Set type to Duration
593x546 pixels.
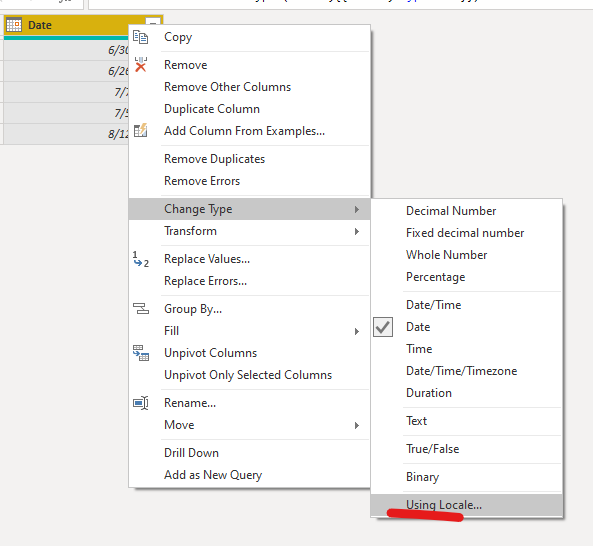(x=466, y=392)
